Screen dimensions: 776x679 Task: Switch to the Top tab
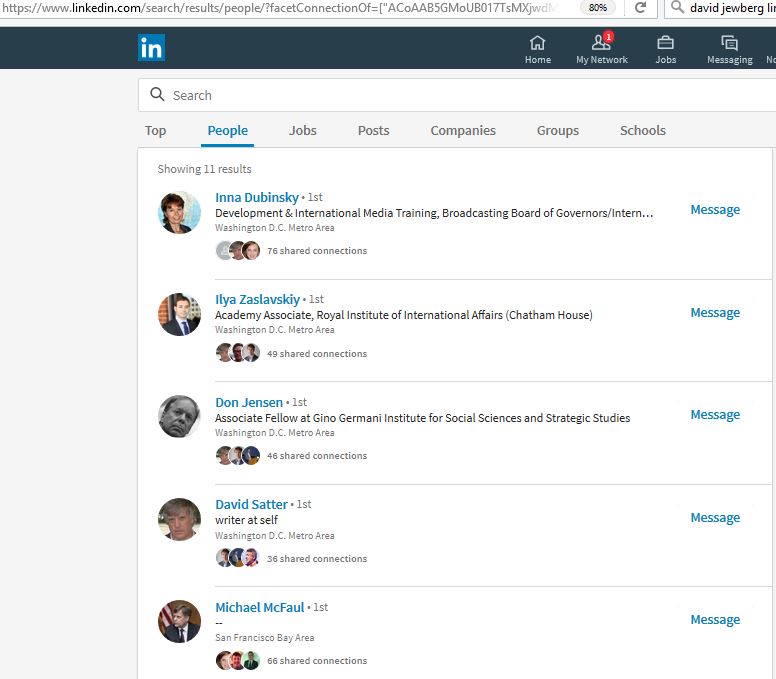155,131
